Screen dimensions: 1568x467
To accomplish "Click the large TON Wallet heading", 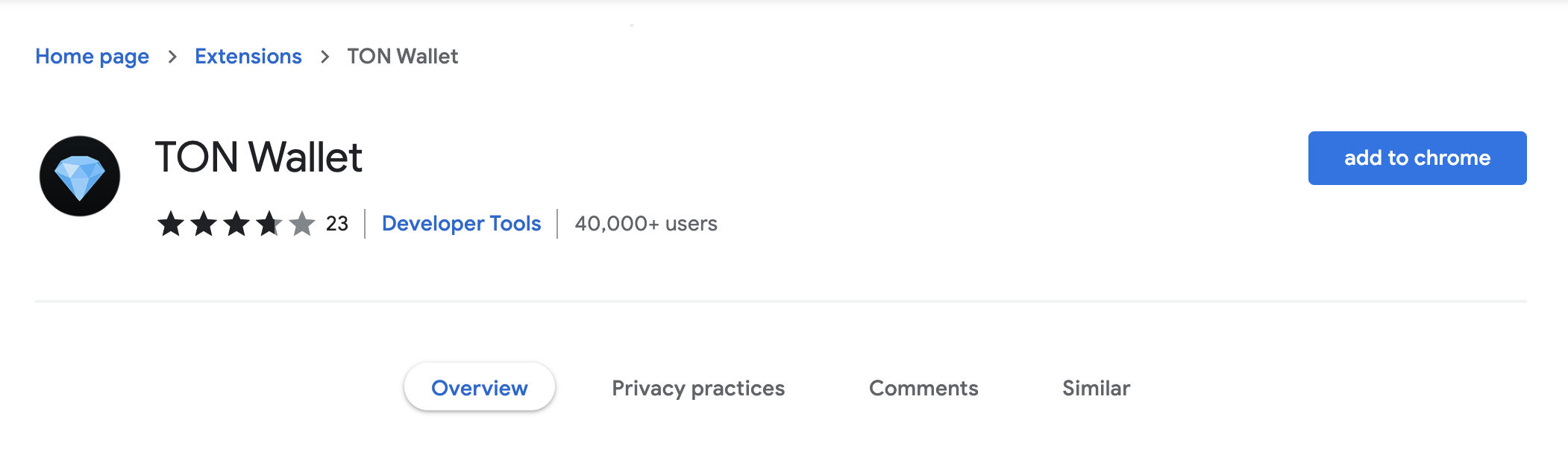I will (258, 157).
